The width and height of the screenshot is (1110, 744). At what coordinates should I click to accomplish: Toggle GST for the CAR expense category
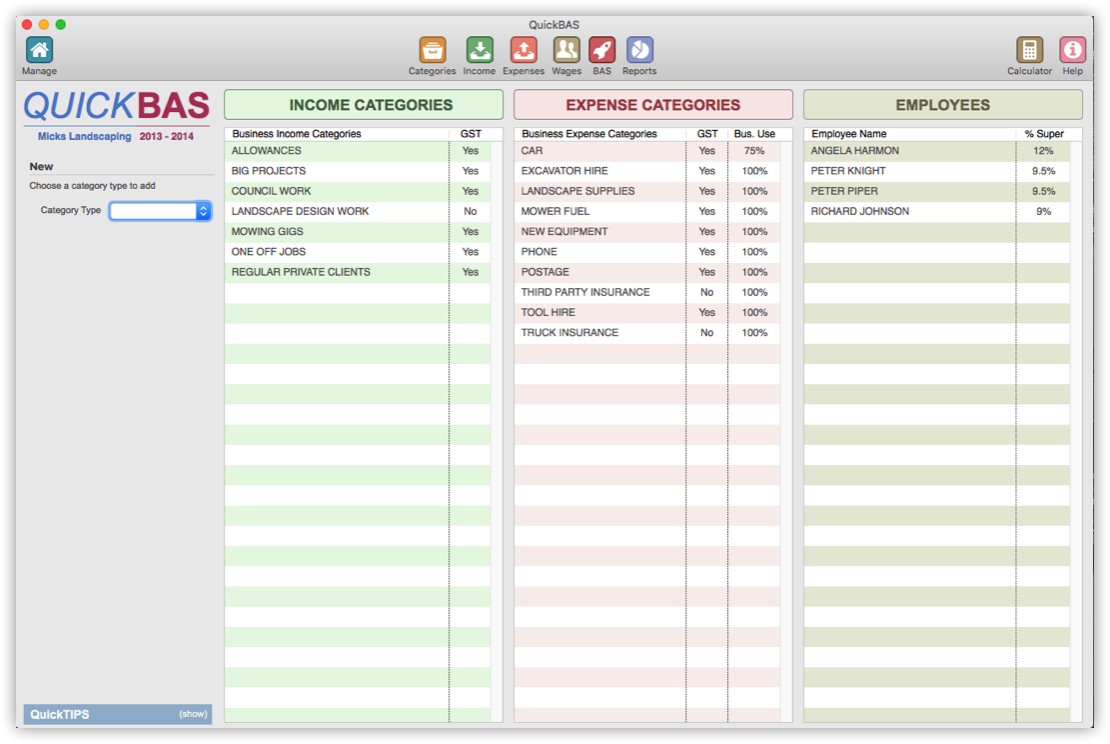[x=706, y=150]
